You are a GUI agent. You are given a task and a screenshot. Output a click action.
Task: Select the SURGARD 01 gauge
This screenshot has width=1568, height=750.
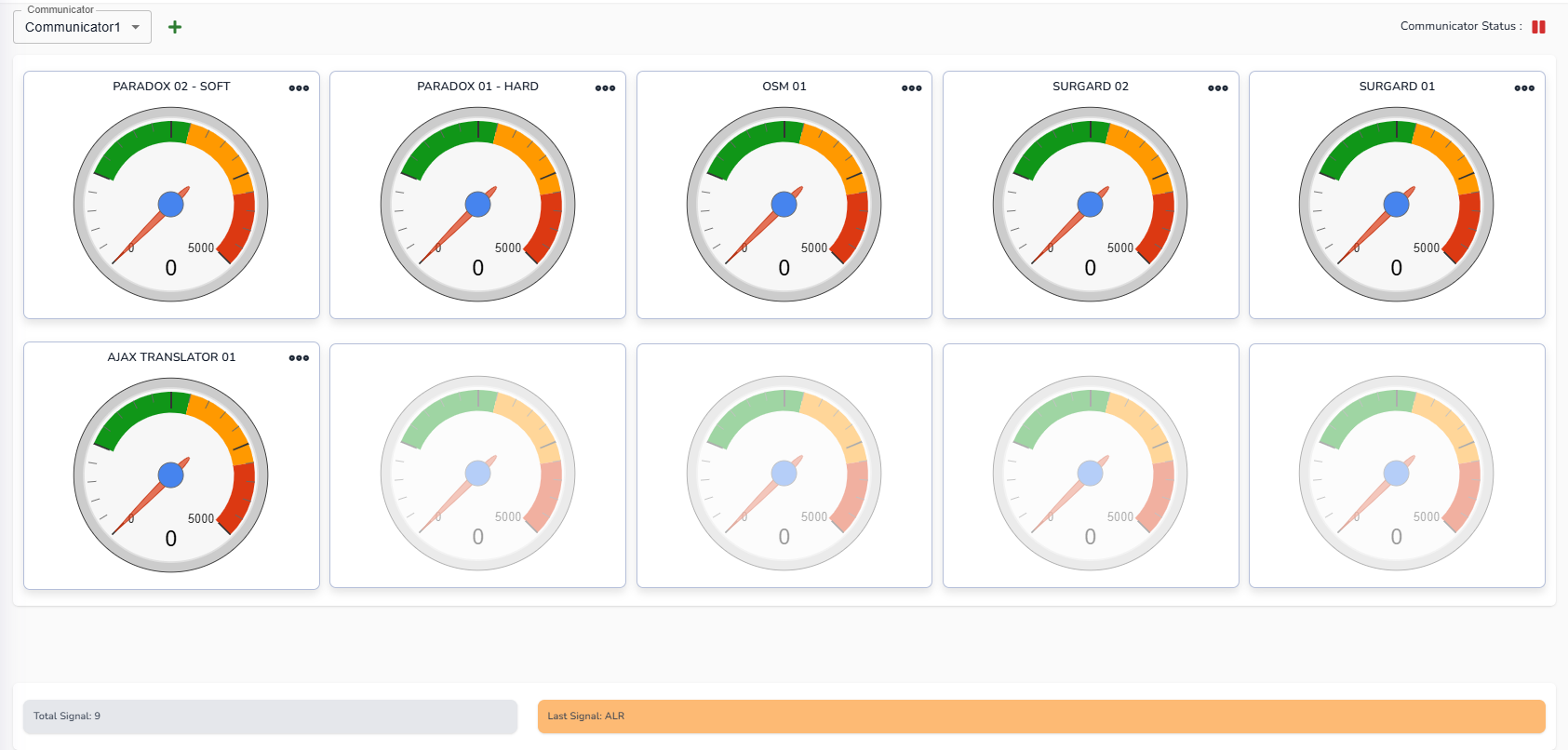pyautogui.click(x=1396, y=205)
